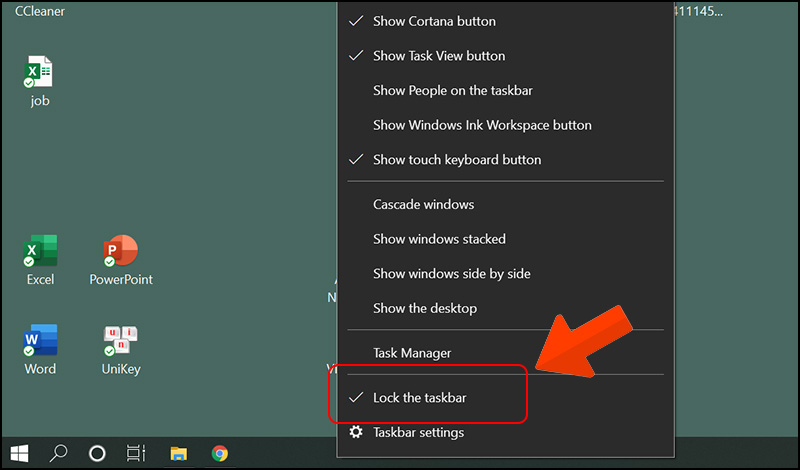
Task: Disable Show touch keyboard button
Action: 456,160
